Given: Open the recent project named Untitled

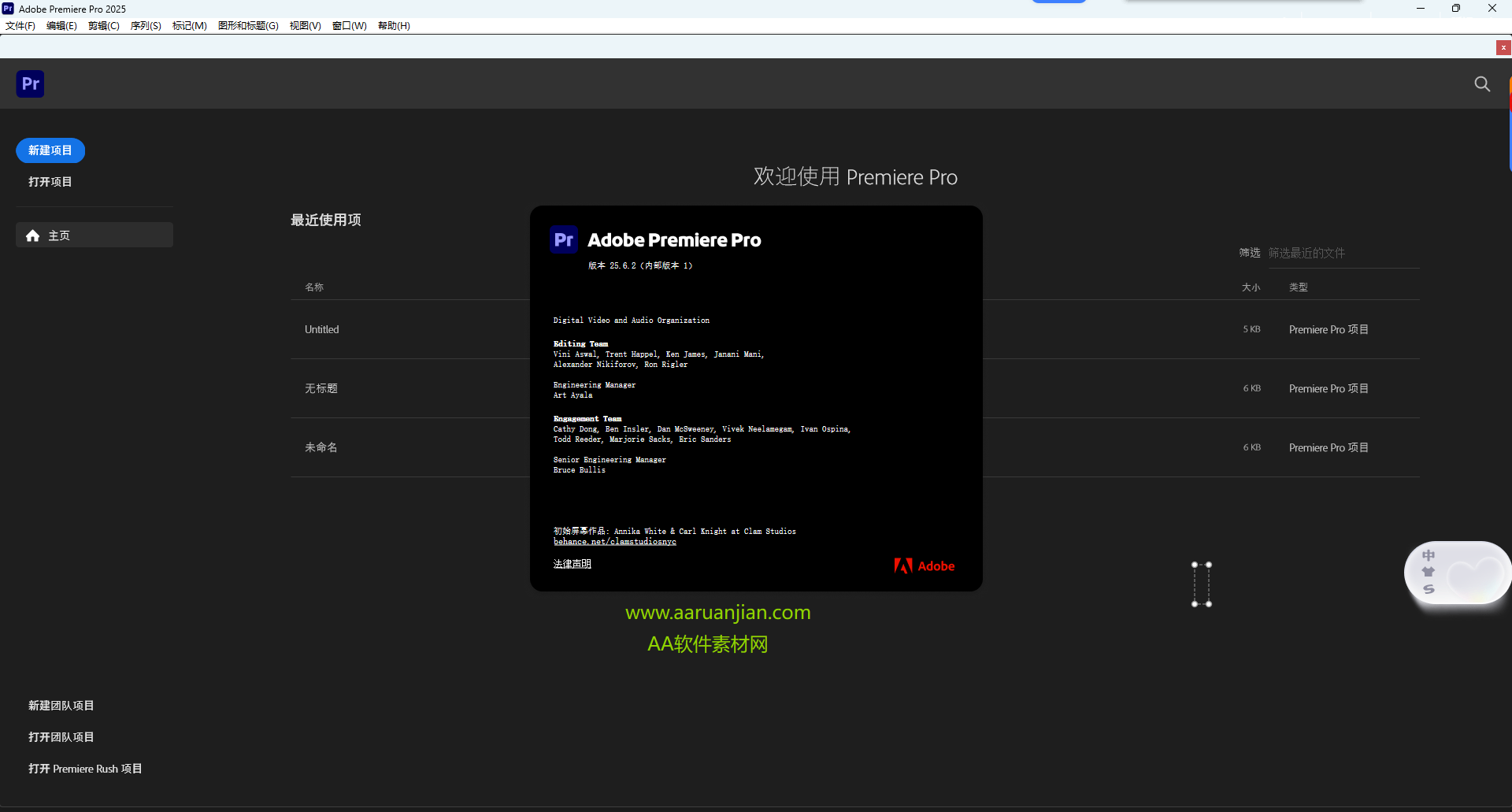Looking at the screenshot, I should (321, 329).
